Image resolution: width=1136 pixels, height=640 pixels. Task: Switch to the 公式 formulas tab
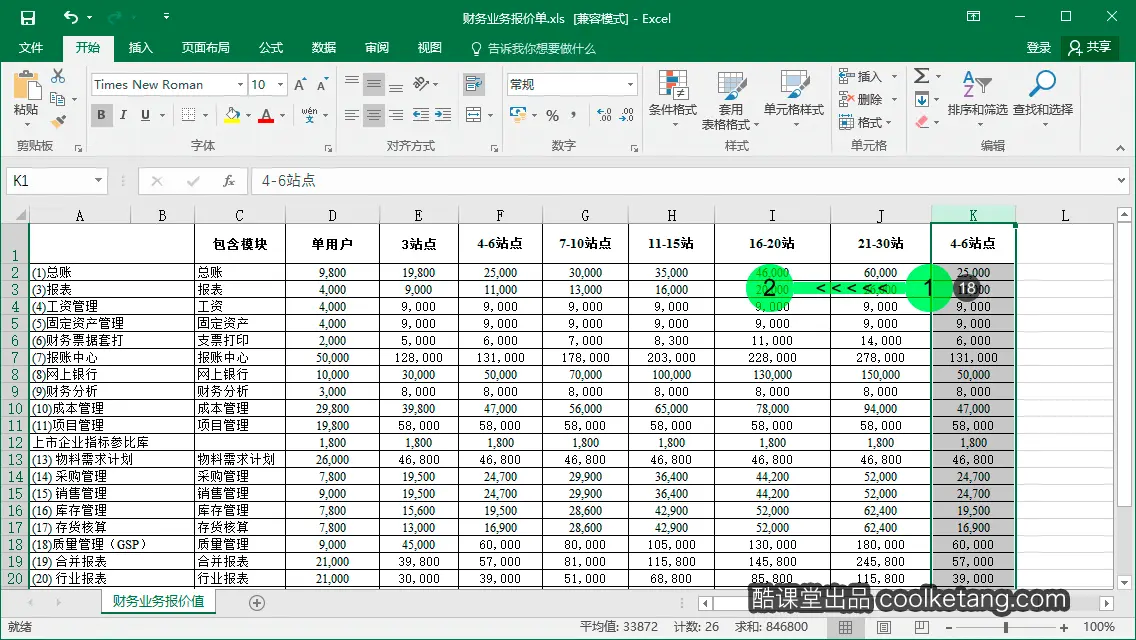271,48
